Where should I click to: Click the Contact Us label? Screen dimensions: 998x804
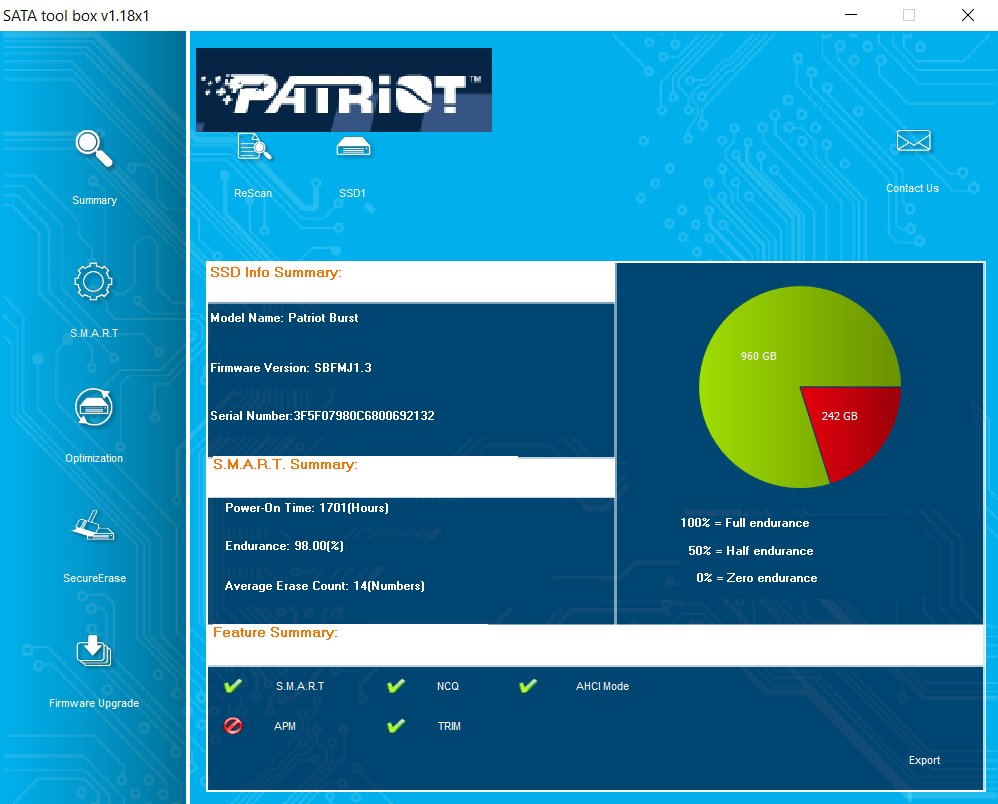click(912, 188)
